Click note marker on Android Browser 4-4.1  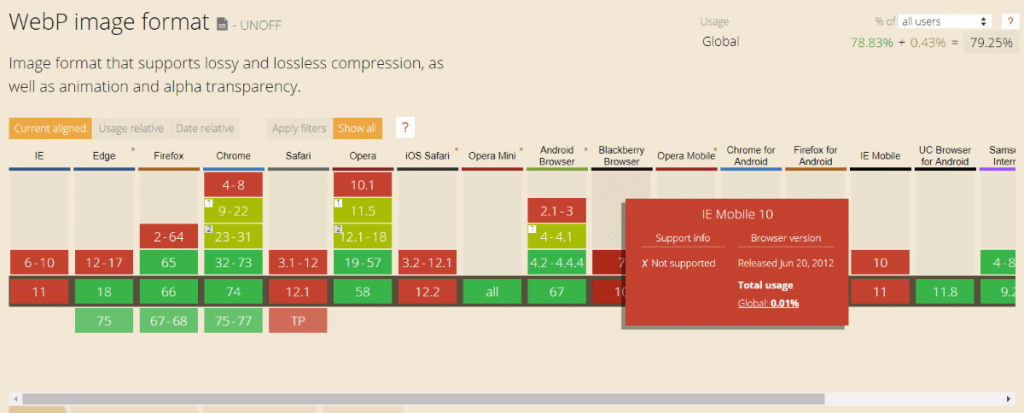[532, 229]
